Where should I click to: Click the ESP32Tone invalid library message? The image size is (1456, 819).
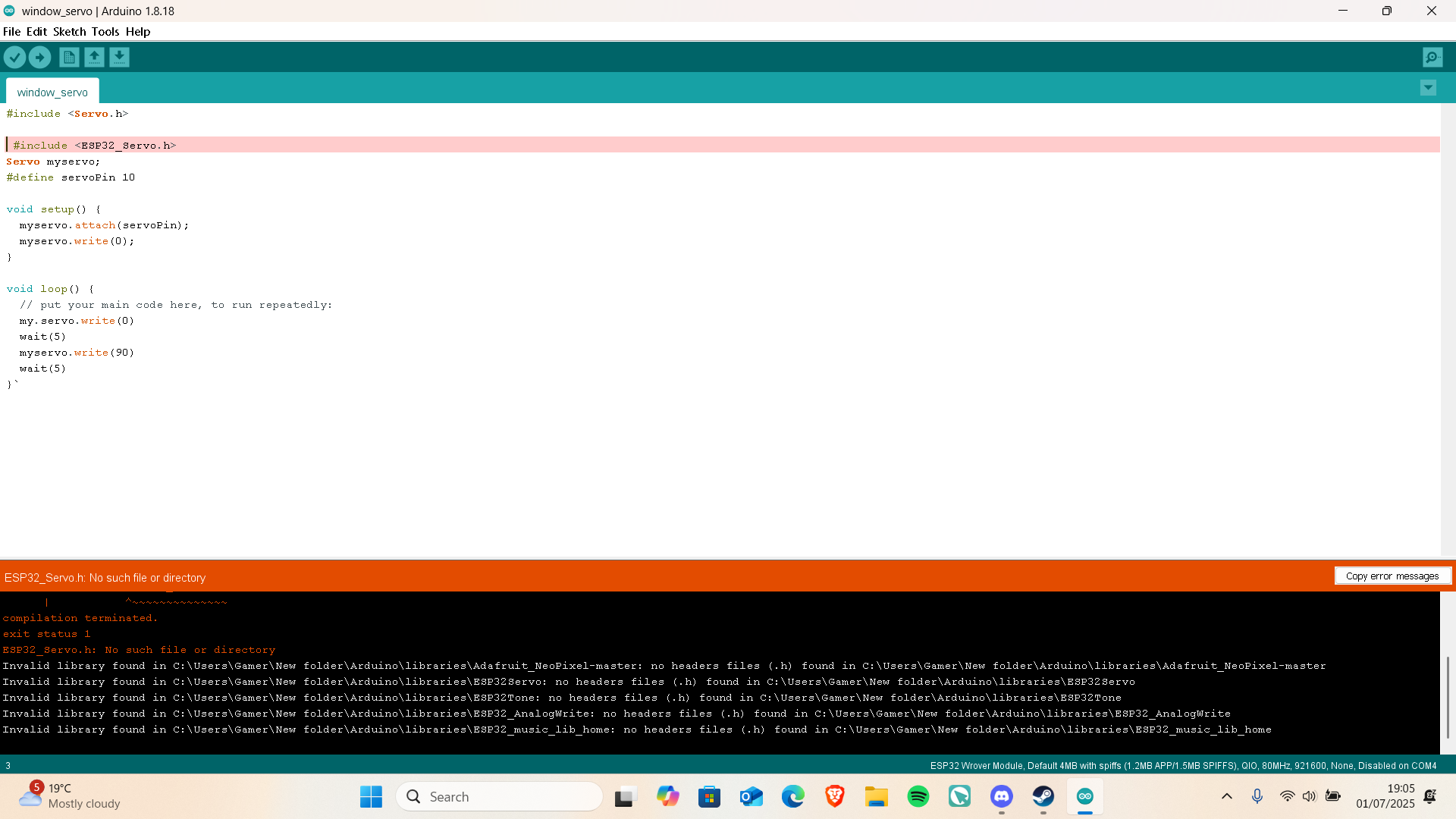(562, 698)
